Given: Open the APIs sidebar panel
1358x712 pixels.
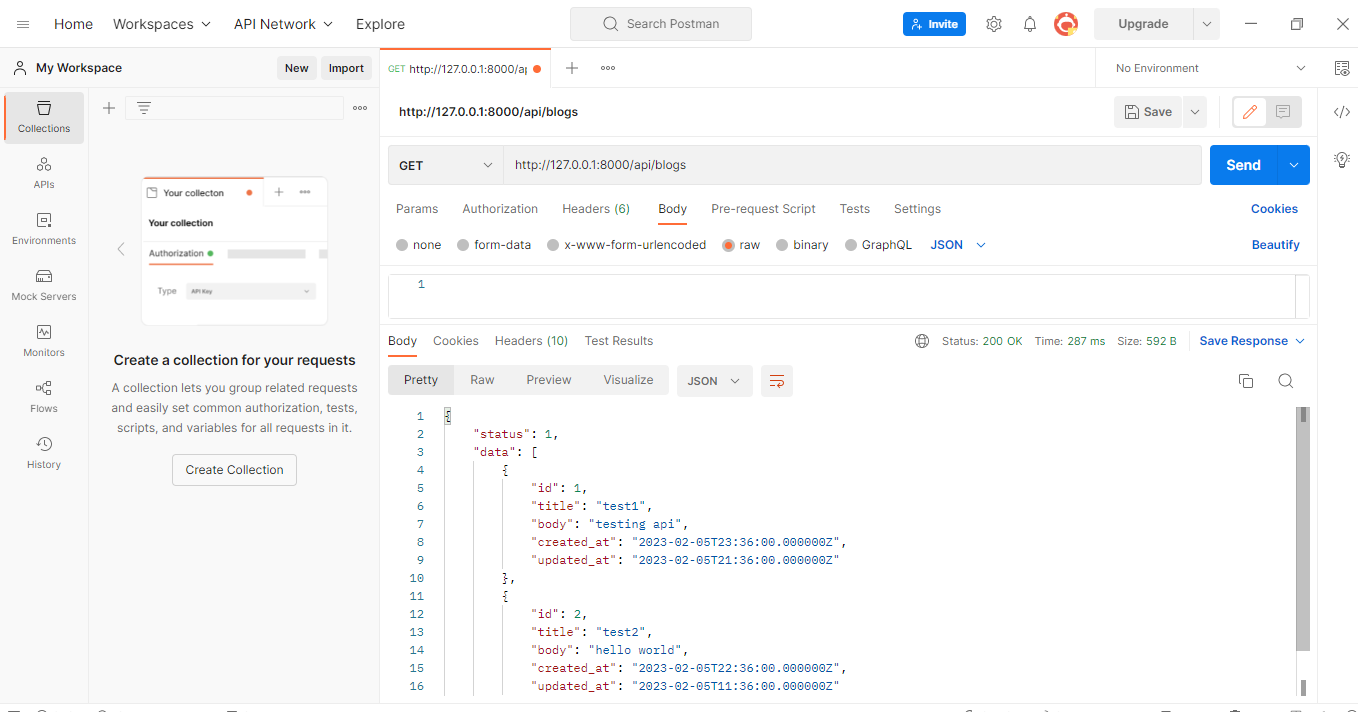Looking at the screenshot, I should (44, 173).
